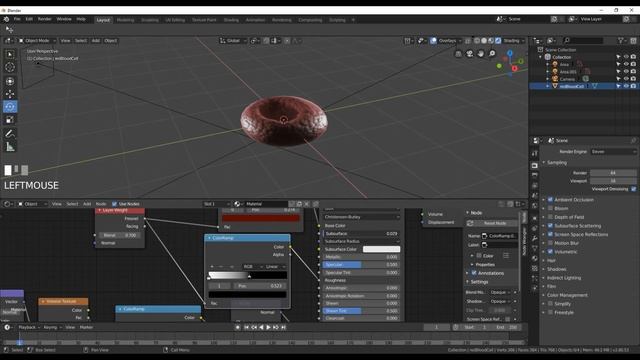Click the Subsurface Color white swatch

point(381,249)
